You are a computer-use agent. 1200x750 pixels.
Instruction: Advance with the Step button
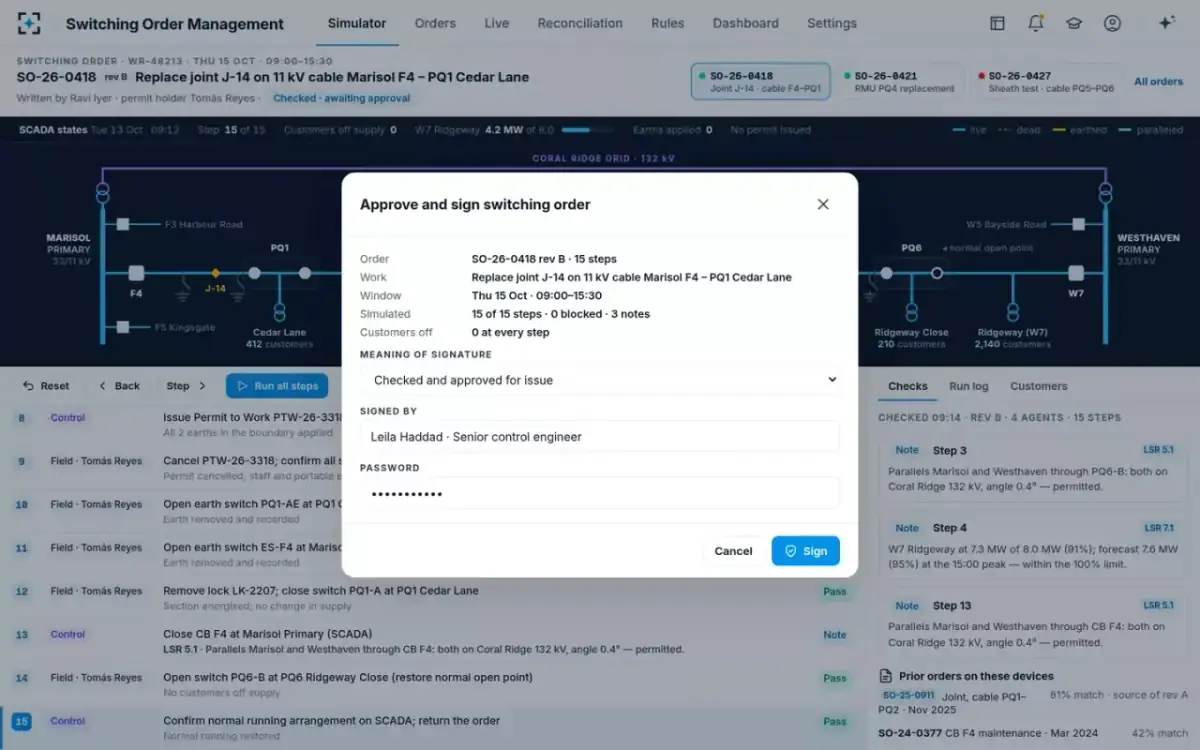click(187, 386)
